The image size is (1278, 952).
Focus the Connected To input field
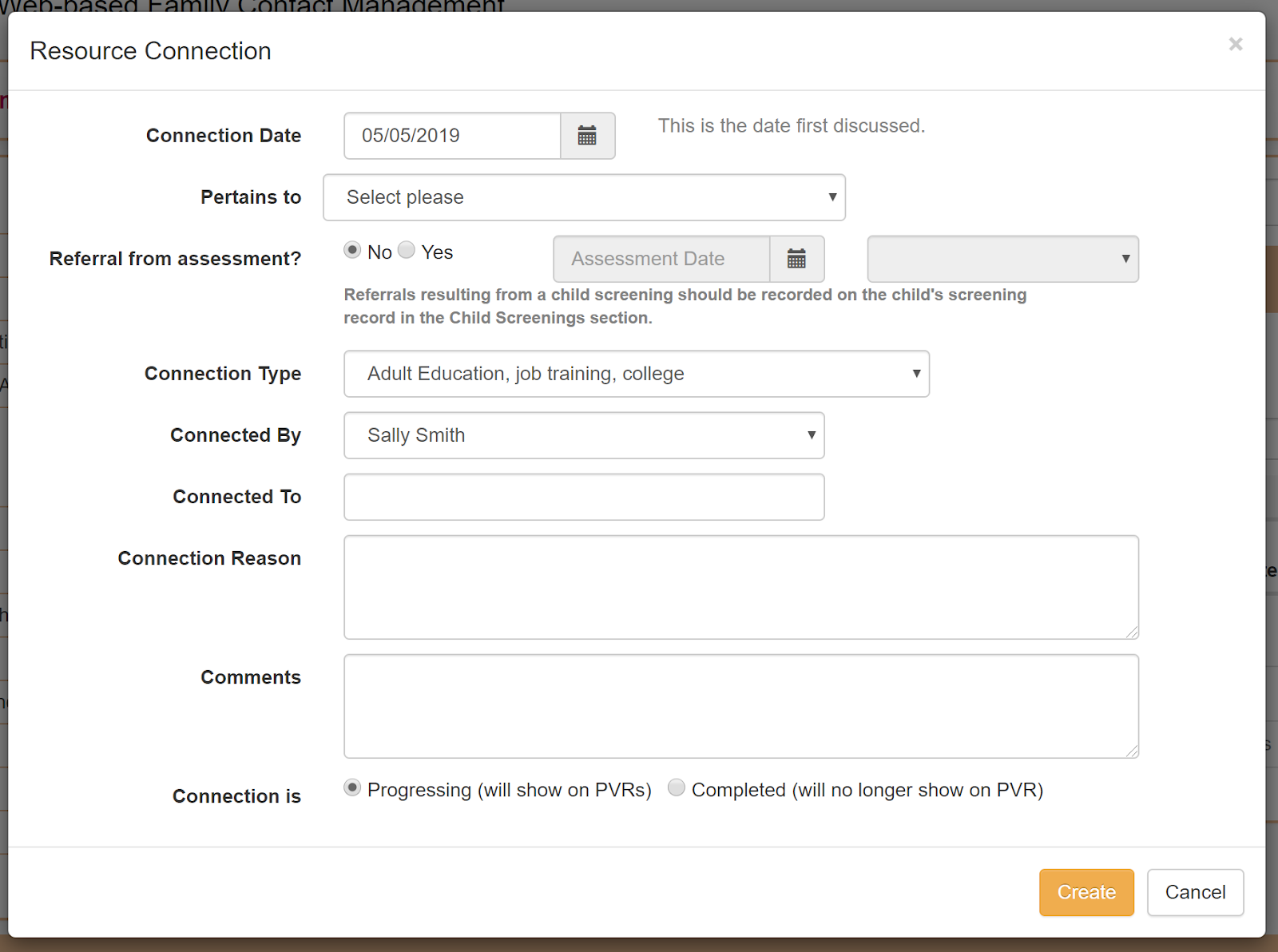click(584, 497)
